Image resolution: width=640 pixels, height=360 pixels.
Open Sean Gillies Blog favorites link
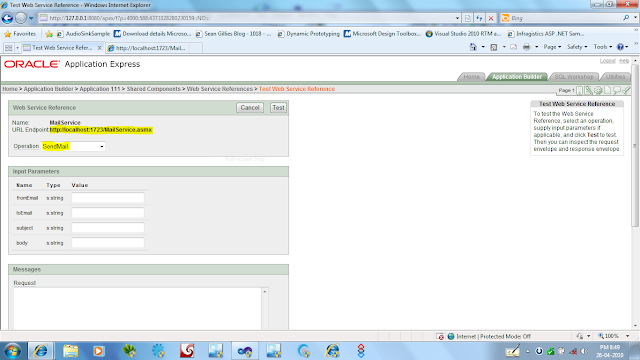point(233,34)
